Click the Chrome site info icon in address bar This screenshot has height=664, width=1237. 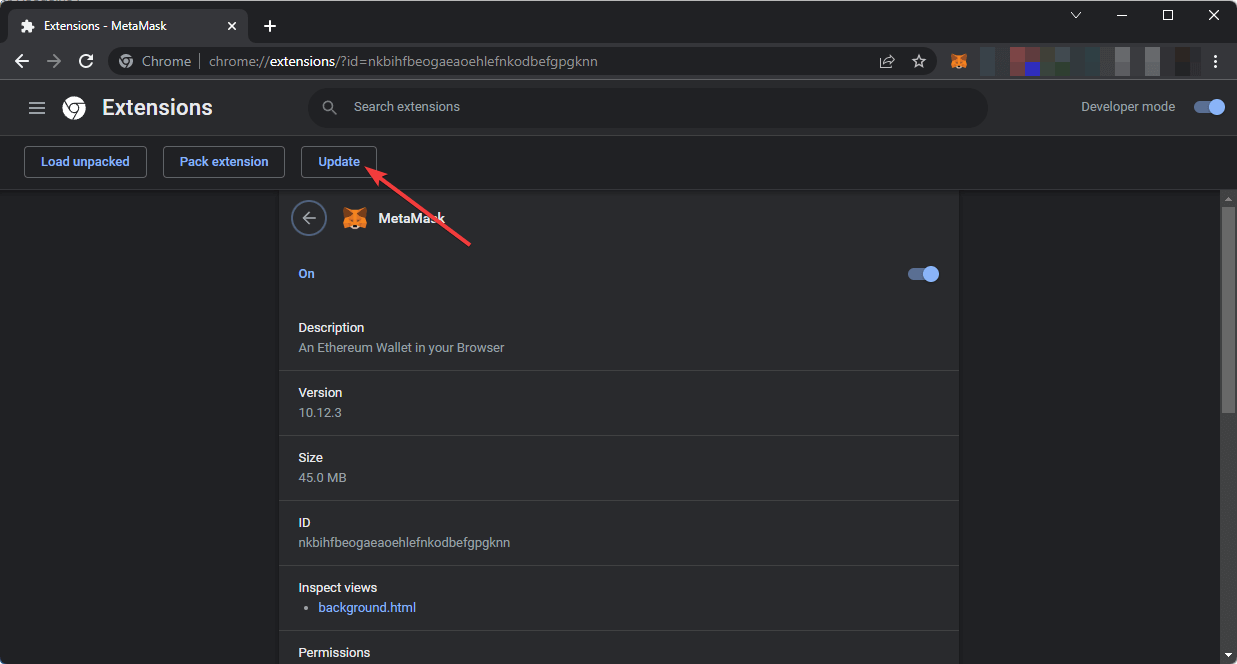(126, 61)
